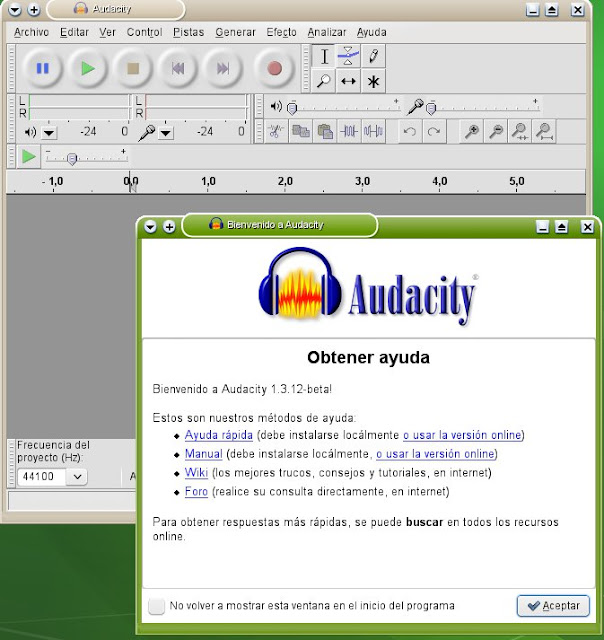This screenshot has width=604, height=640.
Task: Open the Editar menu
Action: [74, 32]
